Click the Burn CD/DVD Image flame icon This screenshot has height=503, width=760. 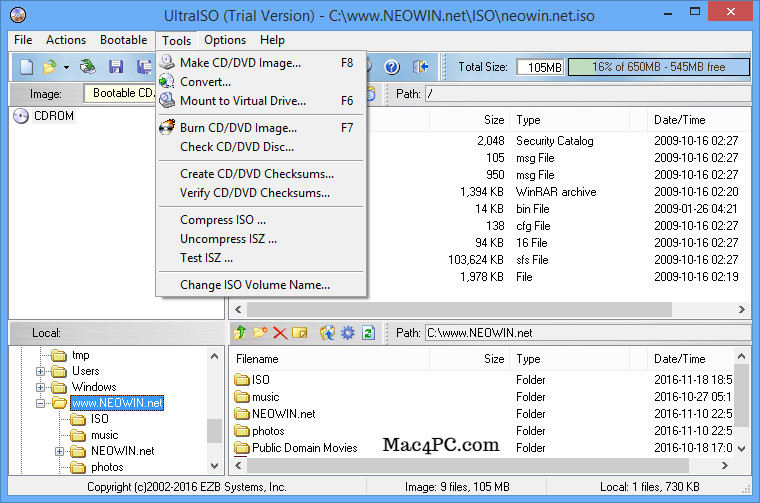167,127
